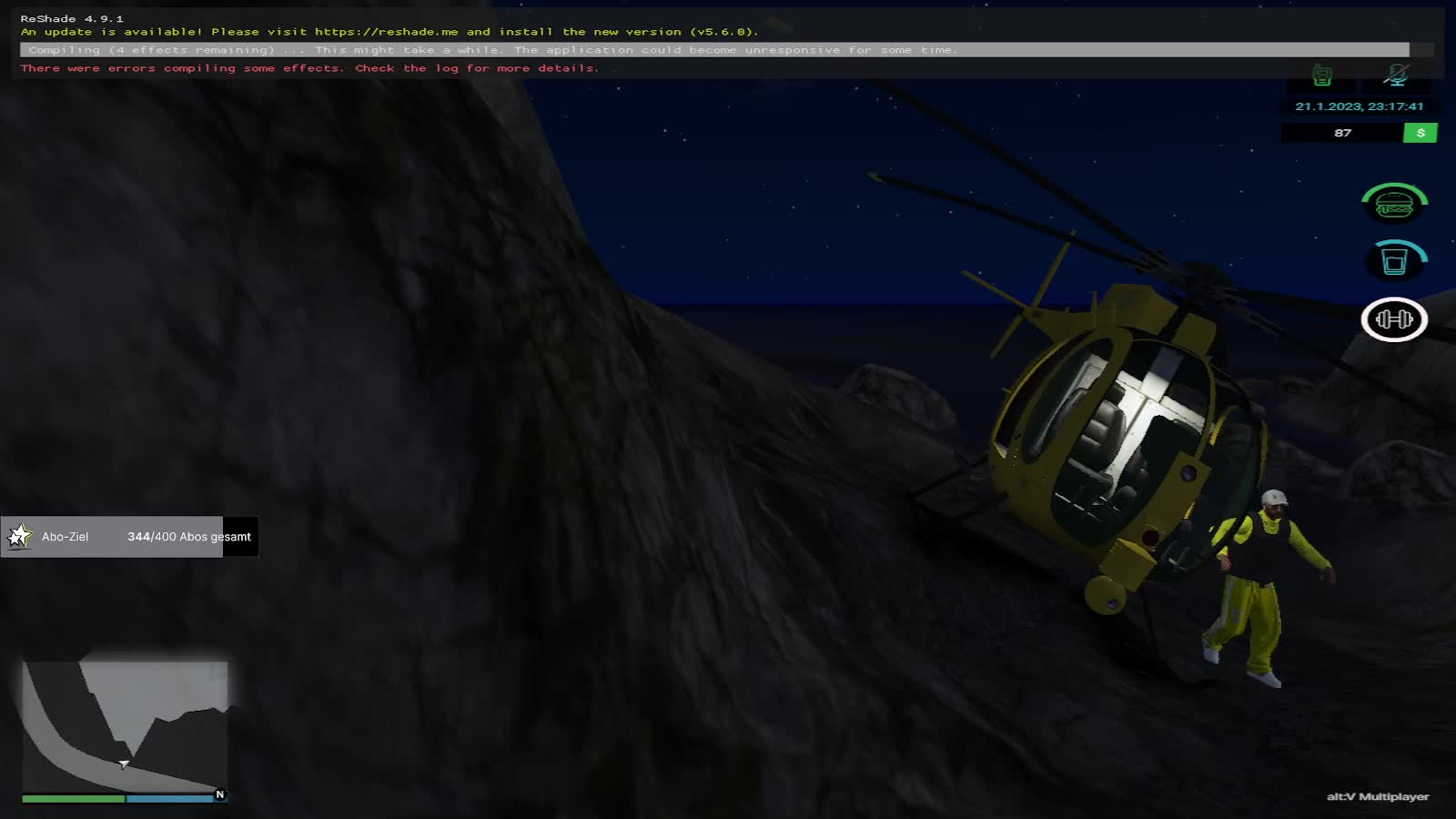This screenshot has height=819, width=1456.
Task: Click the thirst glass status icon
Action: [x=1394, y=260]
